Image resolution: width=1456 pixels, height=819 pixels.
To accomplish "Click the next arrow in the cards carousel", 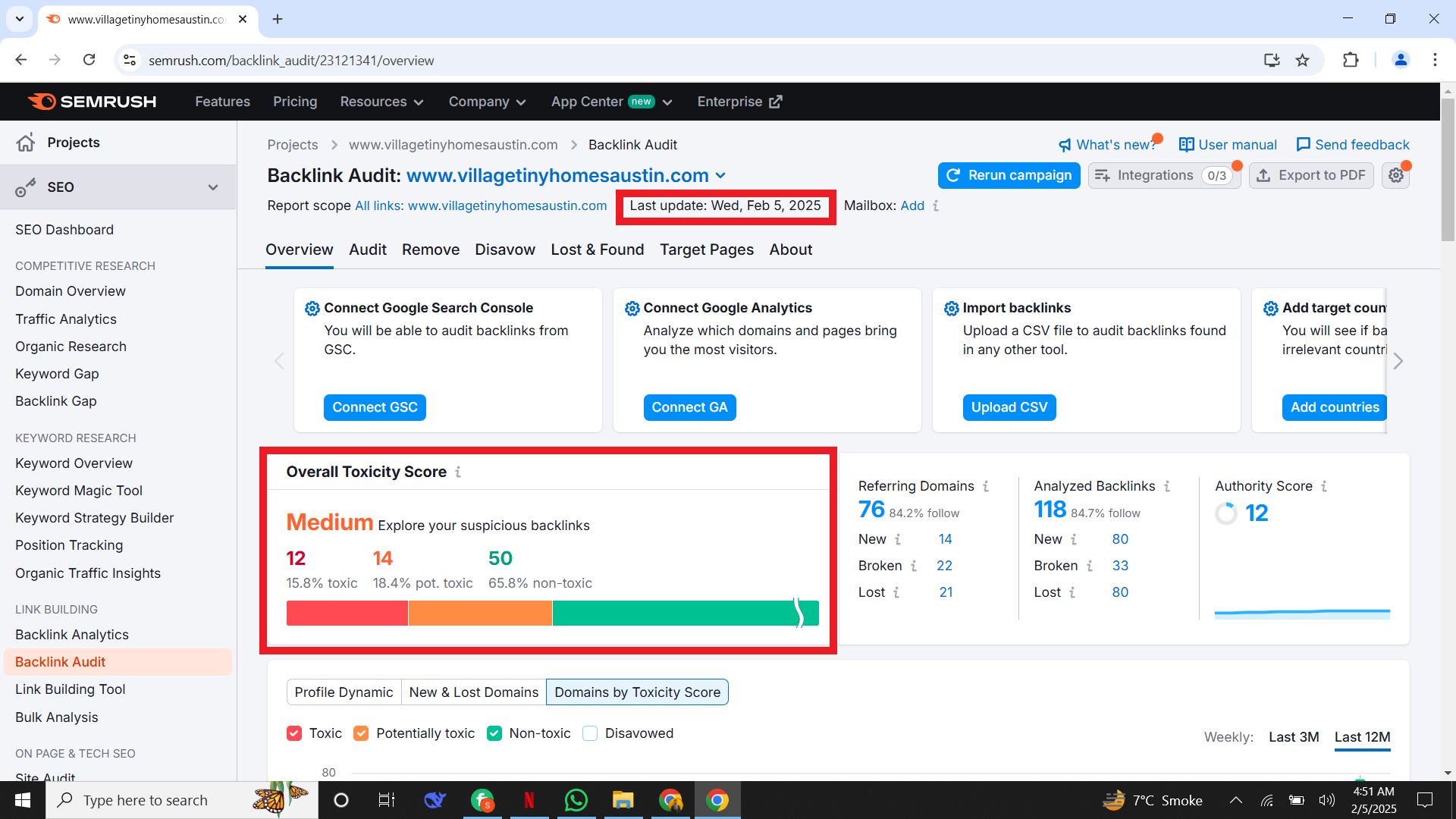I will pos(1398,361).
